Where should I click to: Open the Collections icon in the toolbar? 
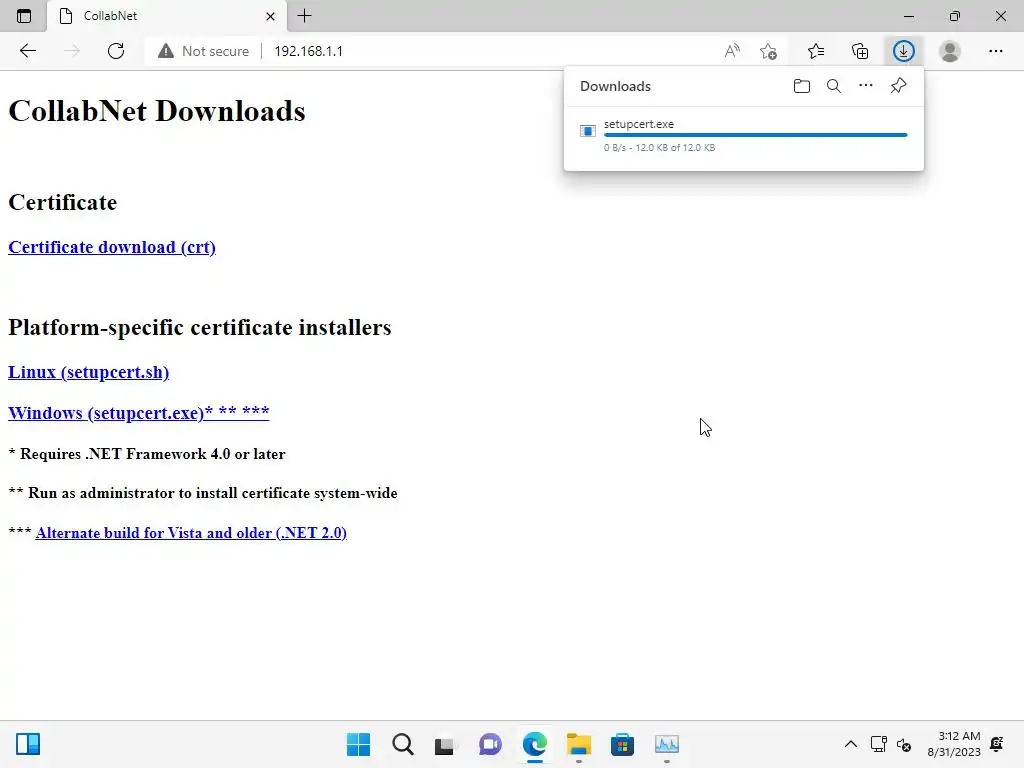[860, 51]
